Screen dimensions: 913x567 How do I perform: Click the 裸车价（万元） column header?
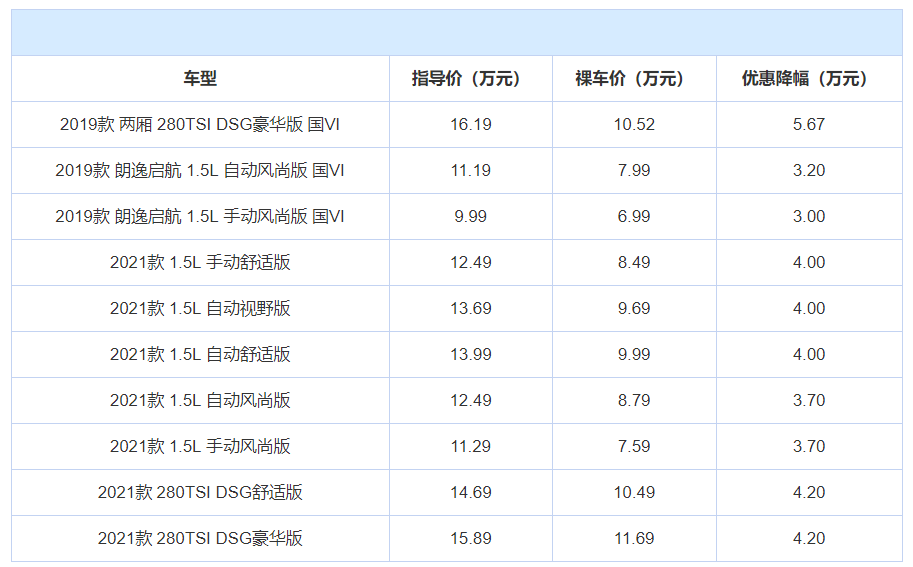click(634, 79)
